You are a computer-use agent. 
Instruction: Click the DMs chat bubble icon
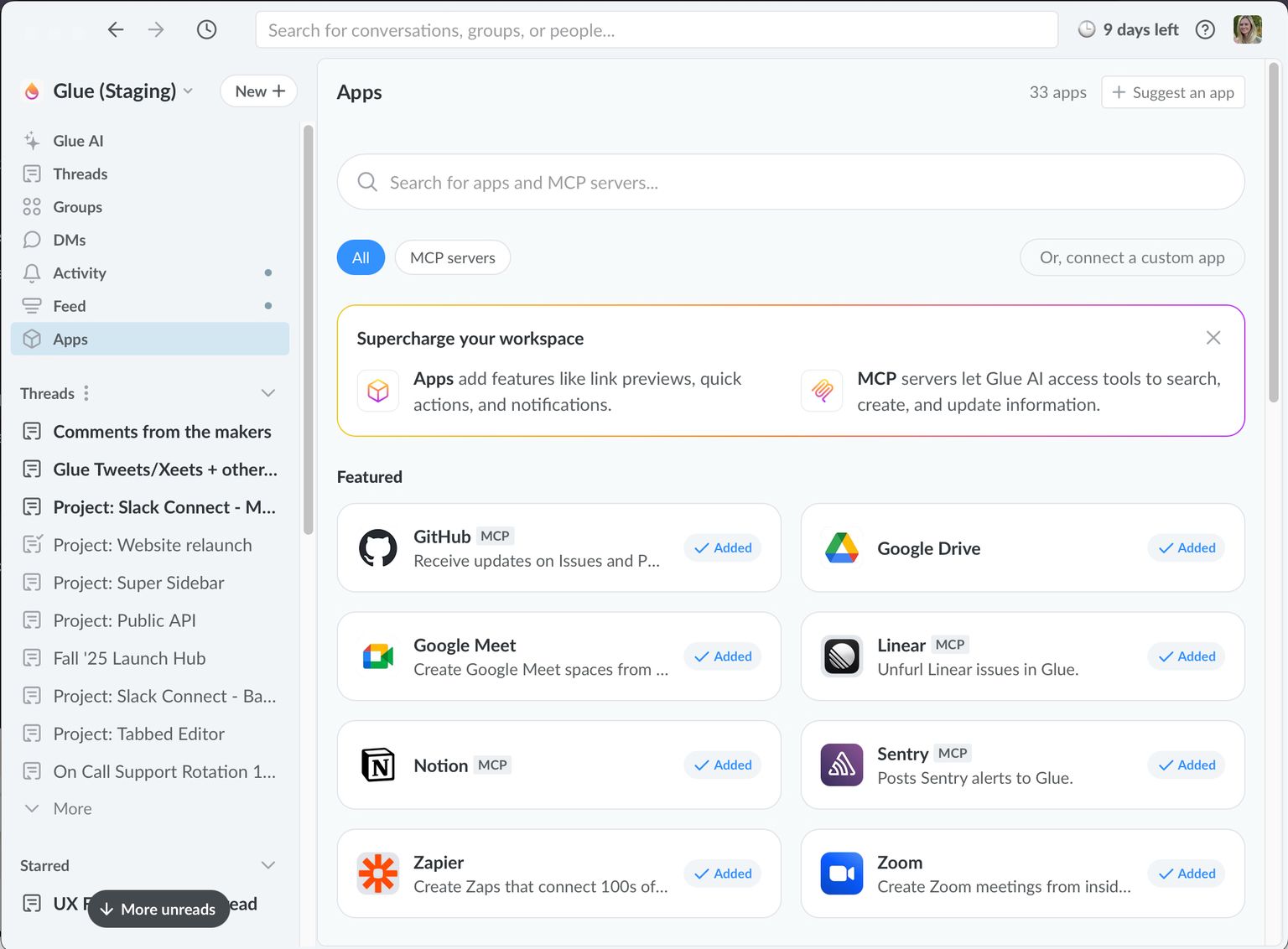pyautogui.click(x=32, y=240)
